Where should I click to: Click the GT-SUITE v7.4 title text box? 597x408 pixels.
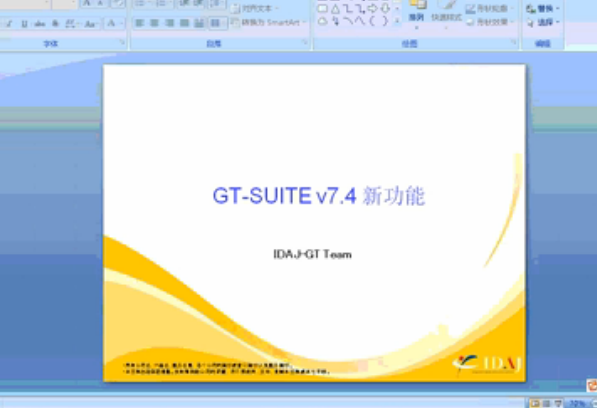319,196
